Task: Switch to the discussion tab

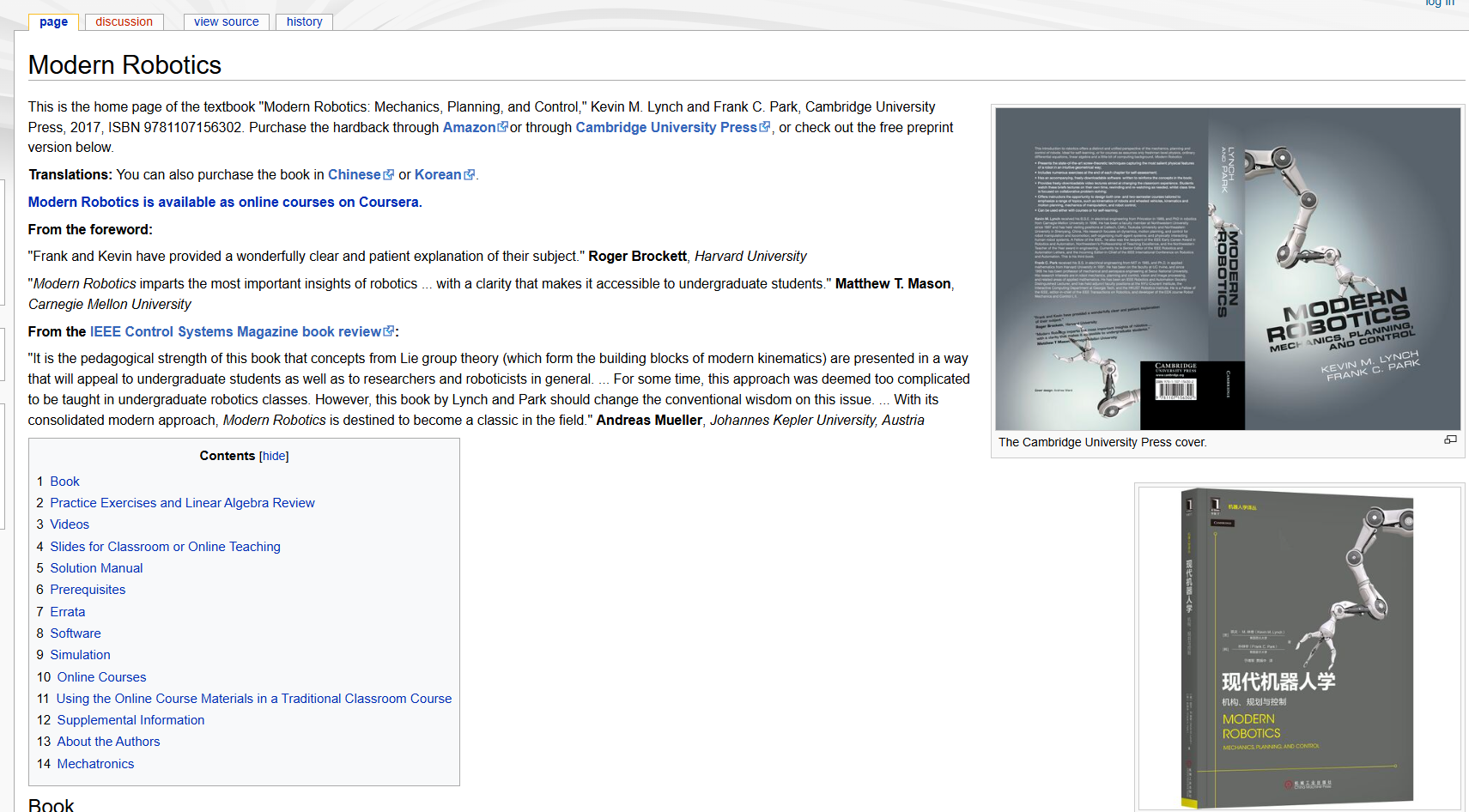Action: pyautogui.click(x=124, y=21)
